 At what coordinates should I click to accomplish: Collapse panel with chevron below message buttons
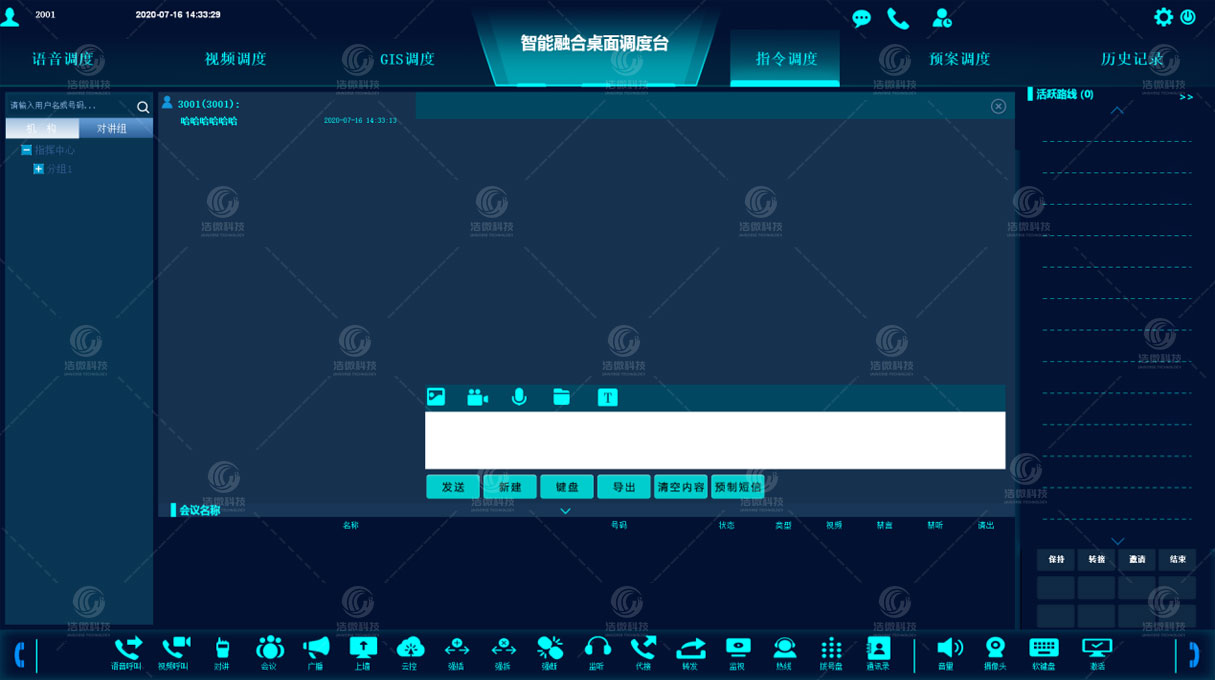[565, 511]
